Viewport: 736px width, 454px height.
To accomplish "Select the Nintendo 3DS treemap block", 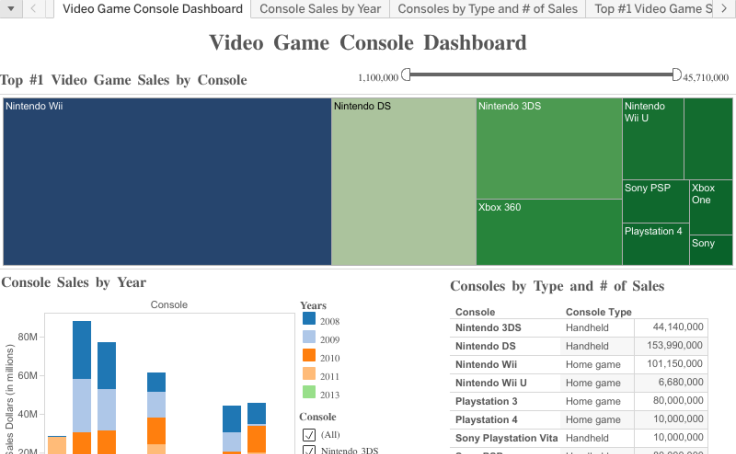I will click(x=549, y=148).
